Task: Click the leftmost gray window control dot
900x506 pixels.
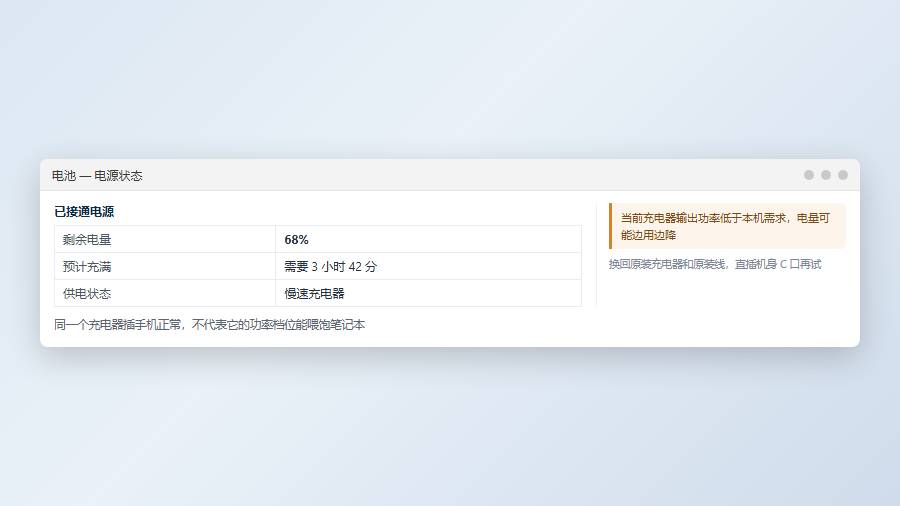Action: (809, 175)
